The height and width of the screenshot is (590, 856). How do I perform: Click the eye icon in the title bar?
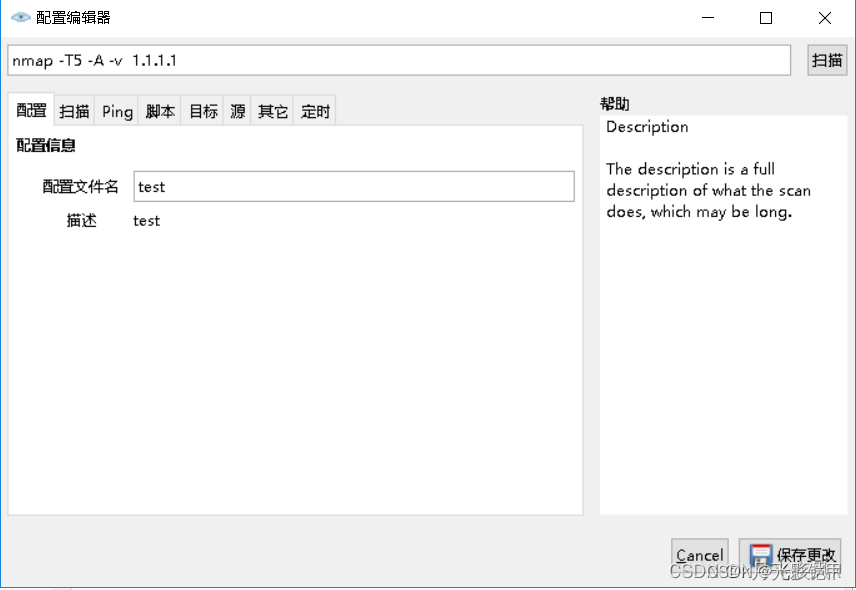pos(20,17)
